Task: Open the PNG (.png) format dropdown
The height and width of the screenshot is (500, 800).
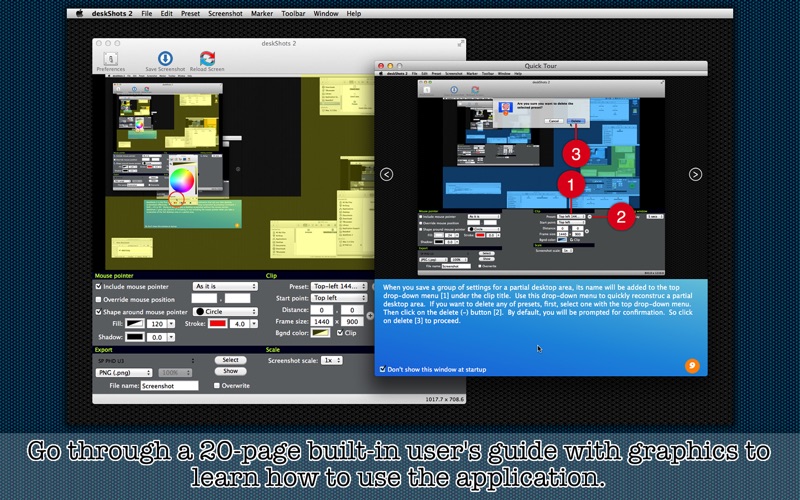Action: [x=124, y=373]
